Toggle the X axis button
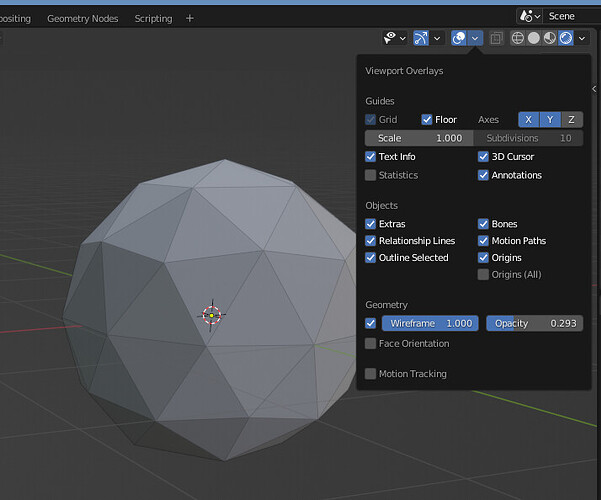Viewport: 601px width, 500px height. [x=528, y=120]
